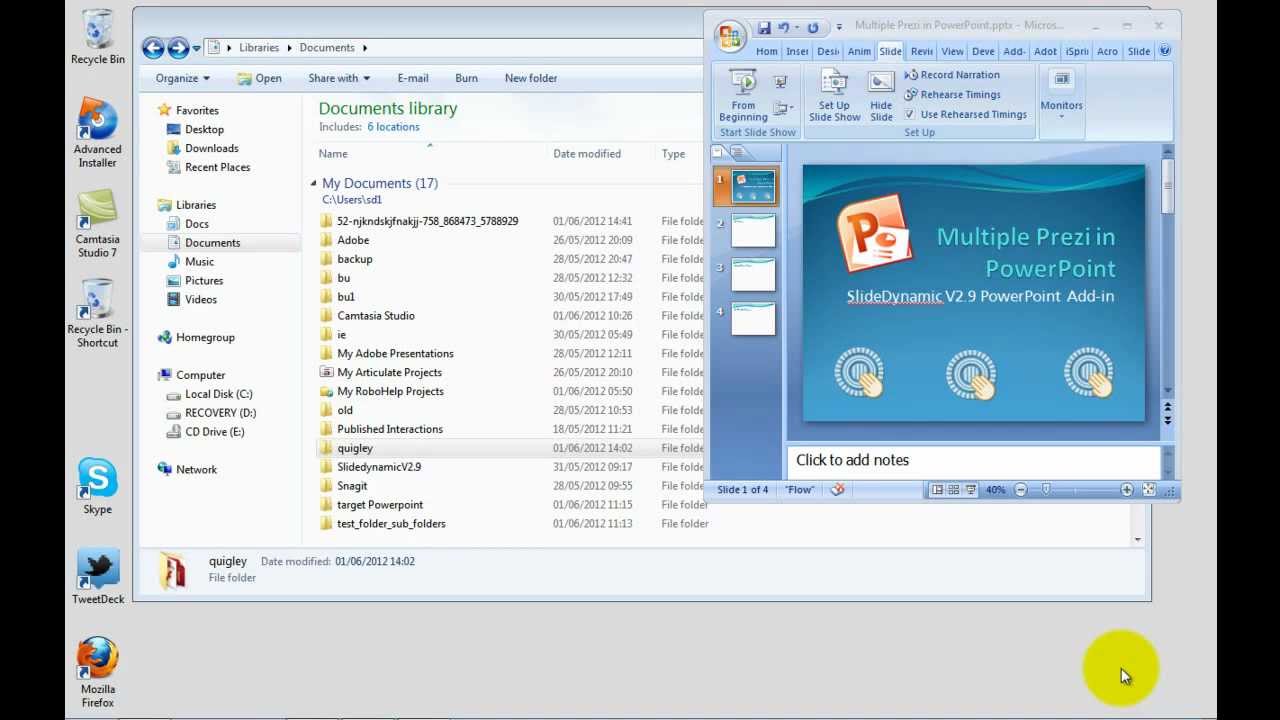Zoom in with plus button
Screen dimensions: 1280x720
[1127, 489]
